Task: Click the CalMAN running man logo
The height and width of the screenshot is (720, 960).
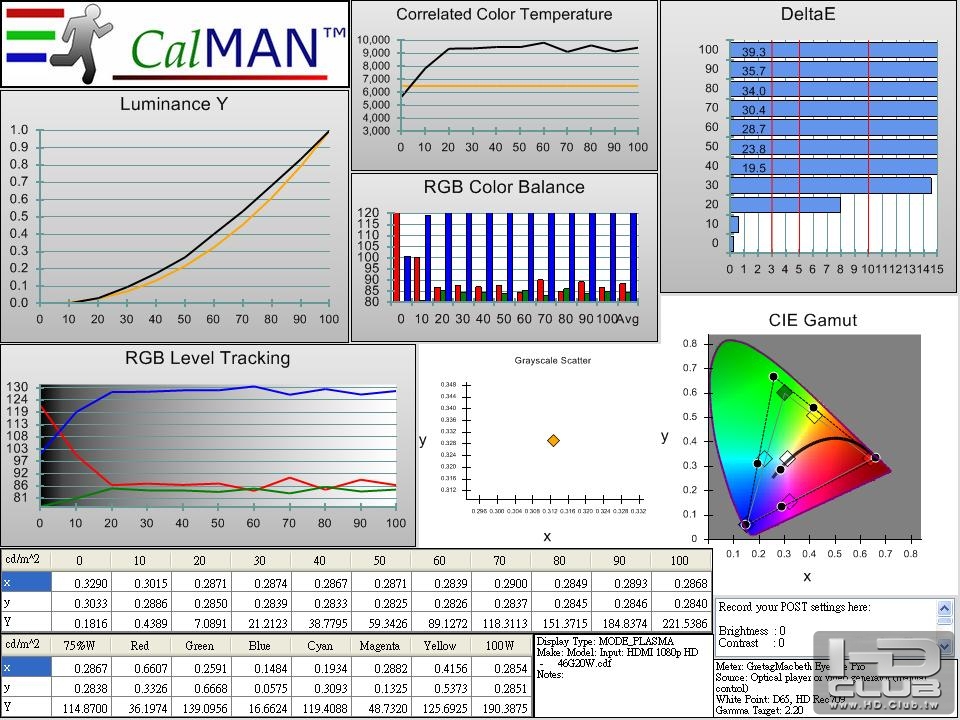Action: [x=81, y=43]
